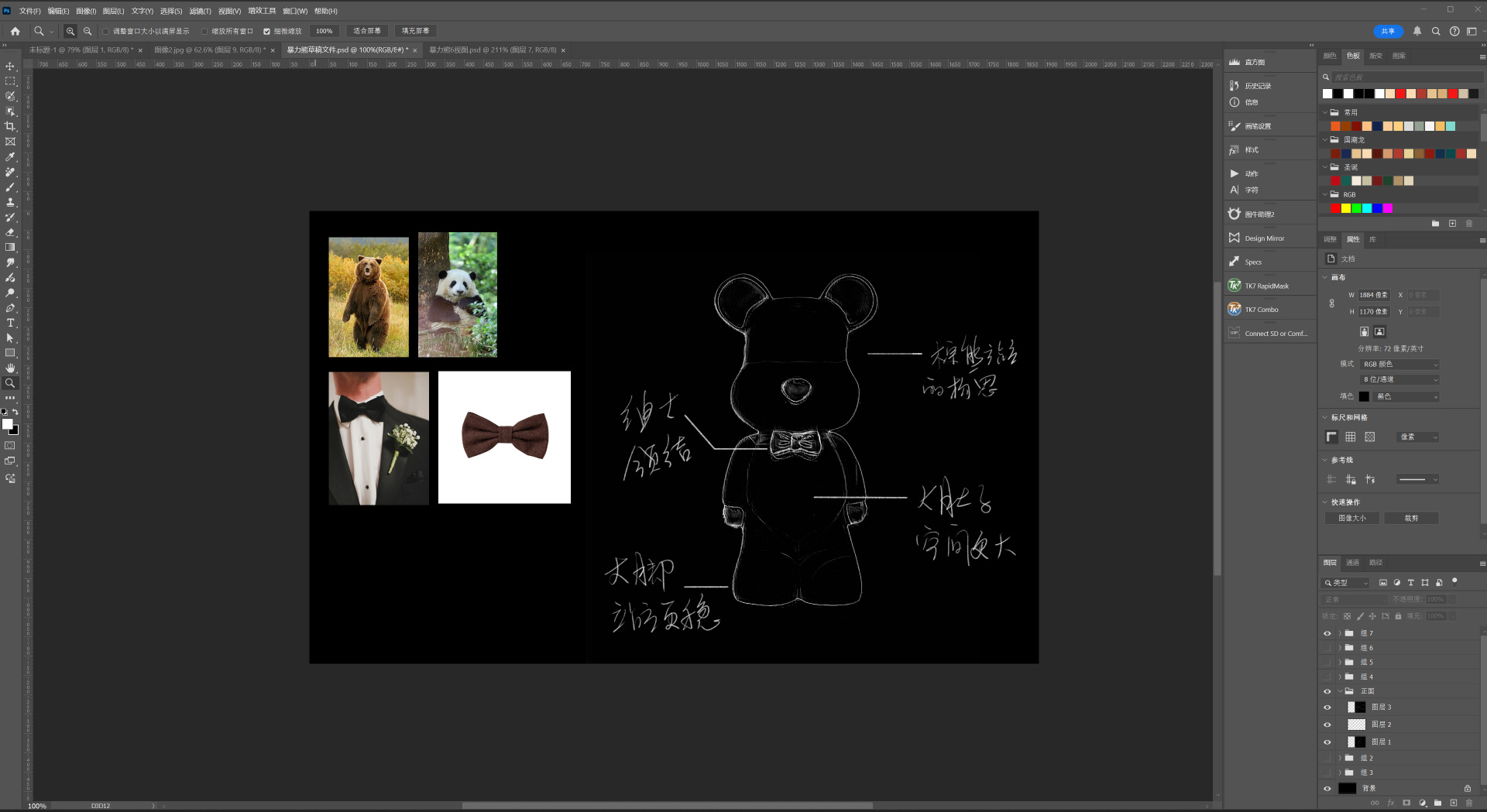
Task: Open the Histogram (直方图) panel
Action: click(x=1254, y=62)
